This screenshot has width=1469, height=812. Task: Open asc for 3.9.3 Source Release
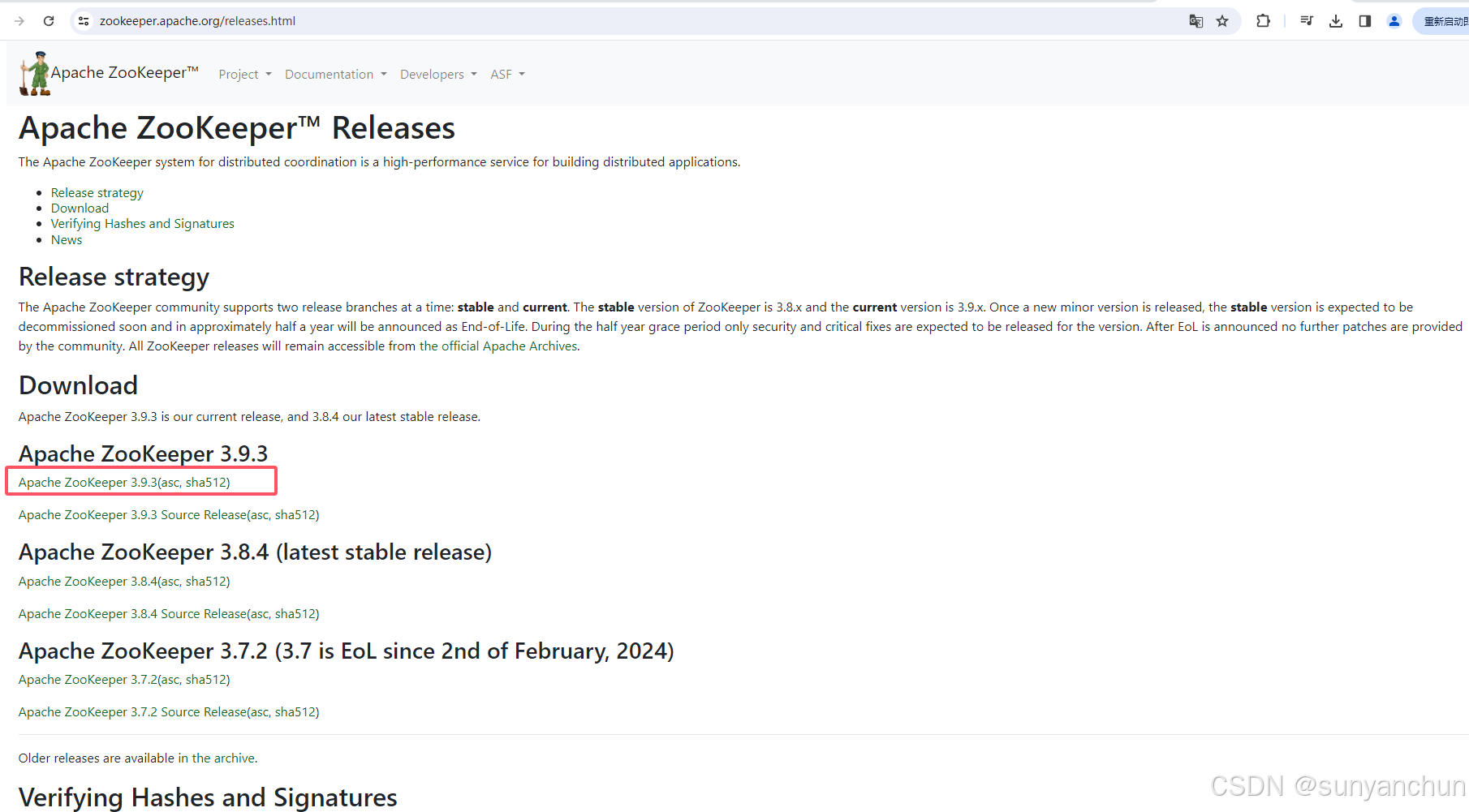260,515
